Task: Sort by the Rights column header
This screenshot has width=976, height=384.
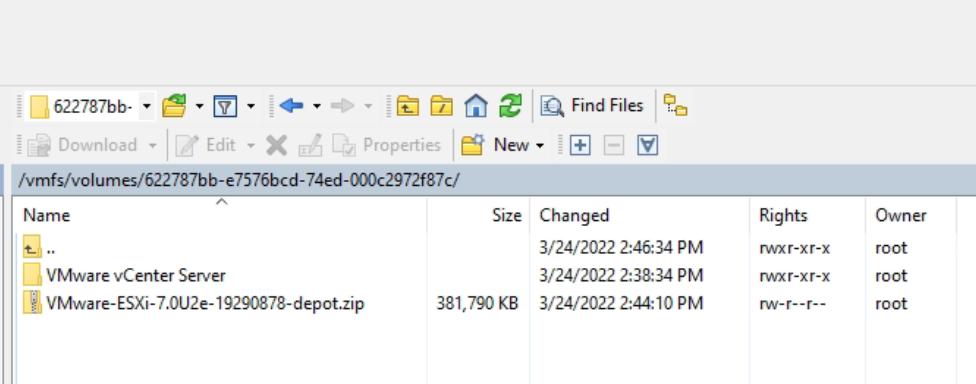Action: [783, 215]
